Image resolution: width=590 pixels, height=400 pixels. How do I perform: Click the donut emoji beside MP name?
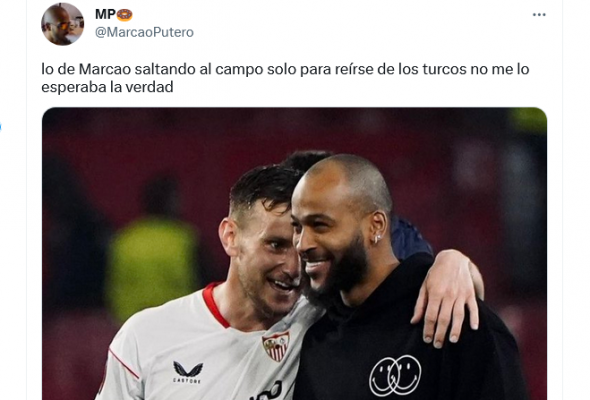point(125,15)
